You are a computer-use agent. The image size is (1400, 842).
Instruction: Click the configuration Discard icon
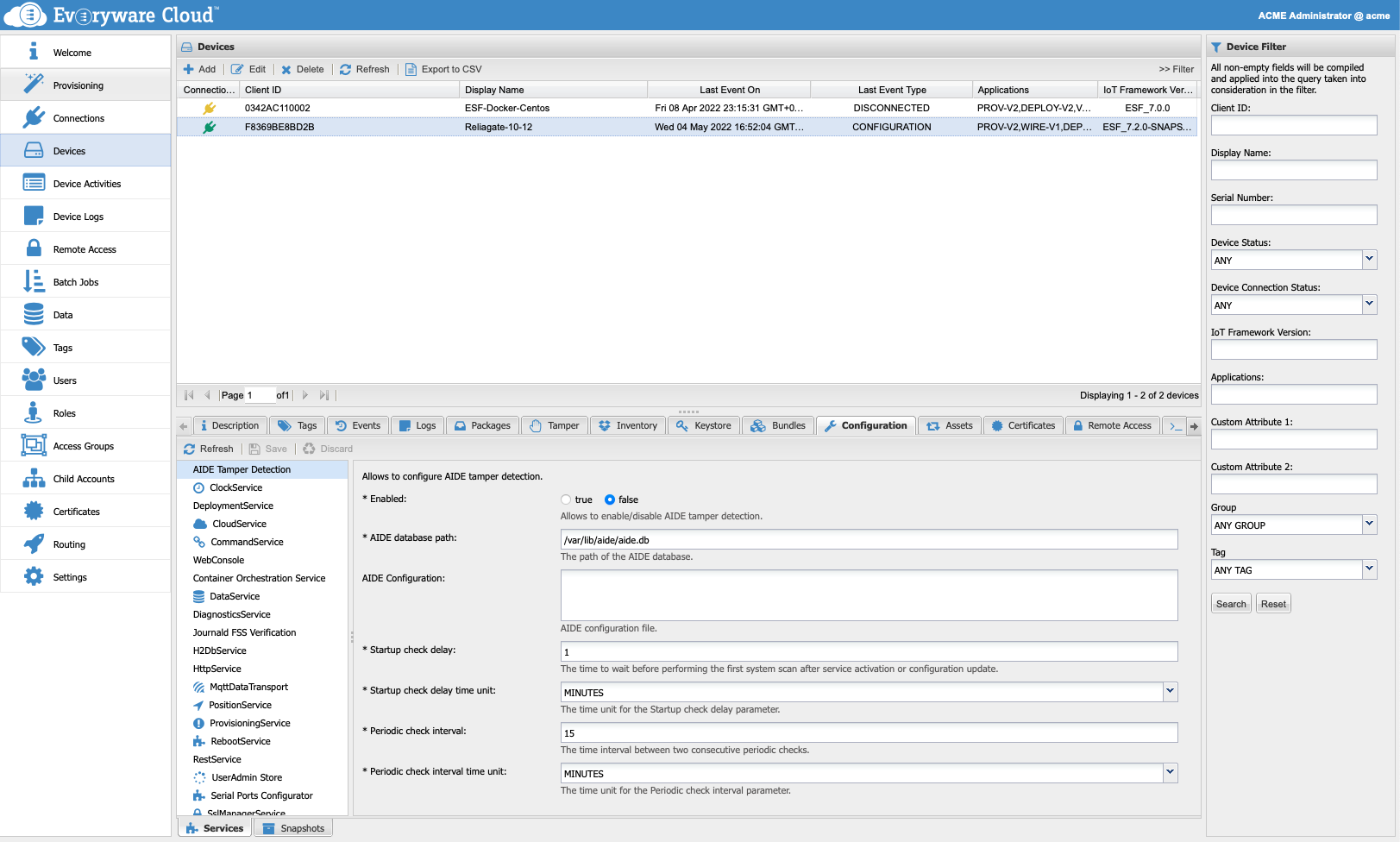(309, 449)
